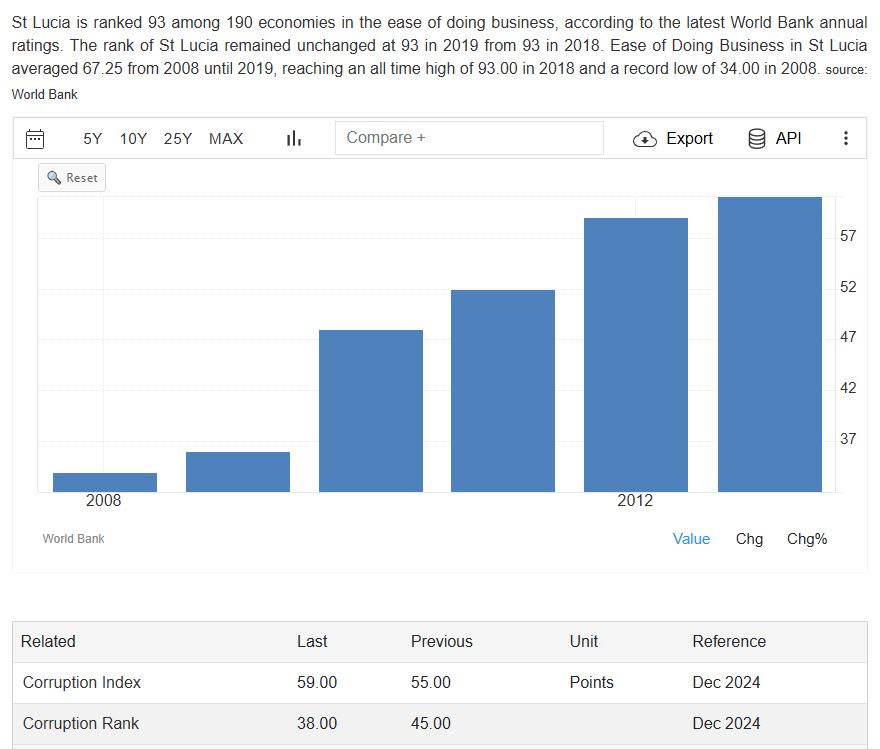Click the 2008 bar in chart

(x=105, y=482)
